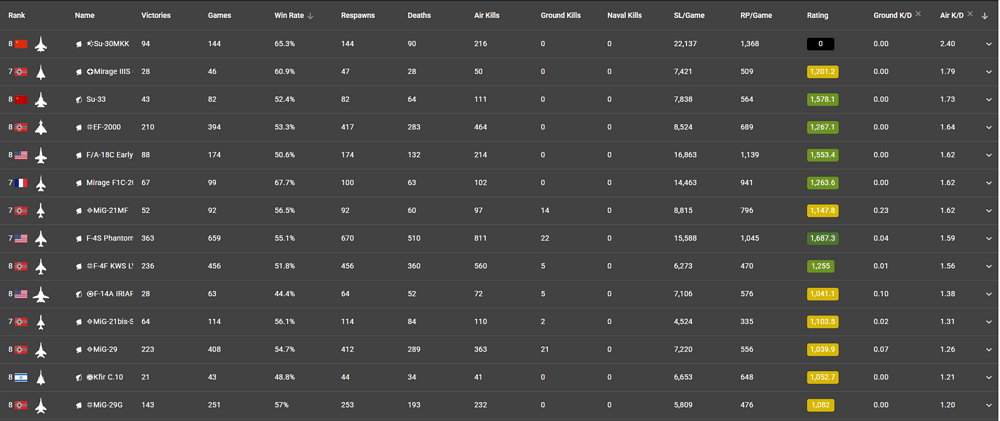The width and height of the screenshot is (1000, 421).
Task: Click the down arrow sort icon after Air K/D
Action: coord(985,16)
